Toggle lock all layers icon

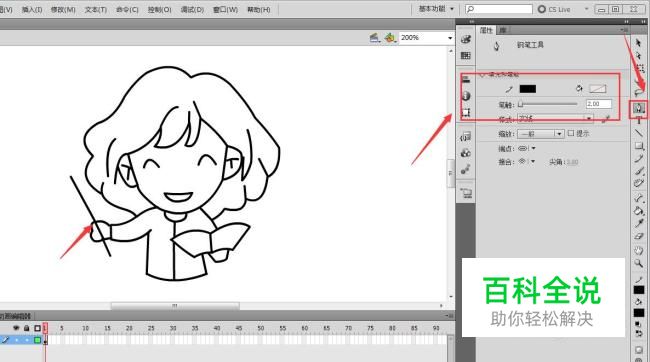pyautogui.click(x=27, y=328)
